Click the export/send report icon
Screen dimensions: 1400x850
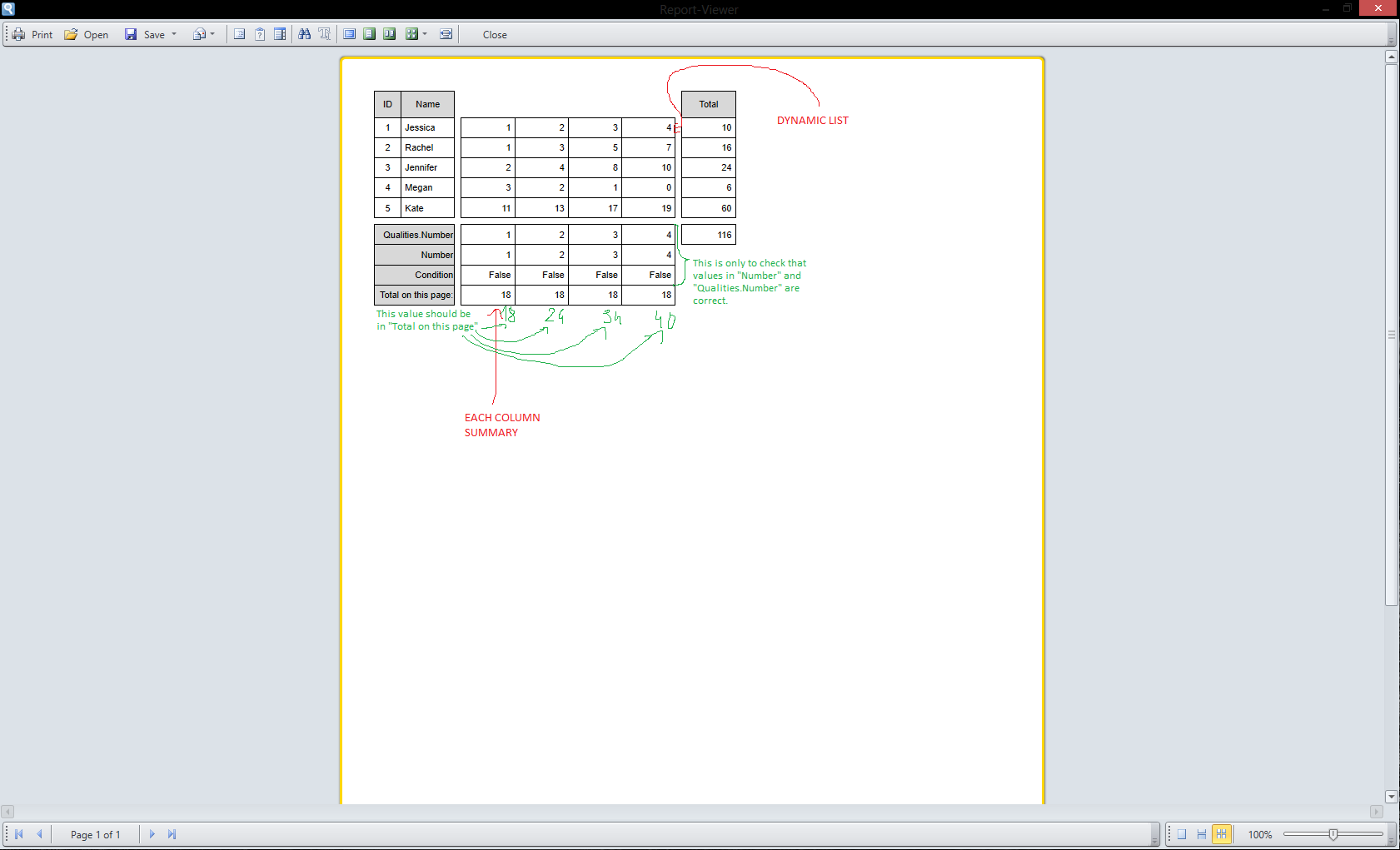pyautogui.click(x=200, y=34)
